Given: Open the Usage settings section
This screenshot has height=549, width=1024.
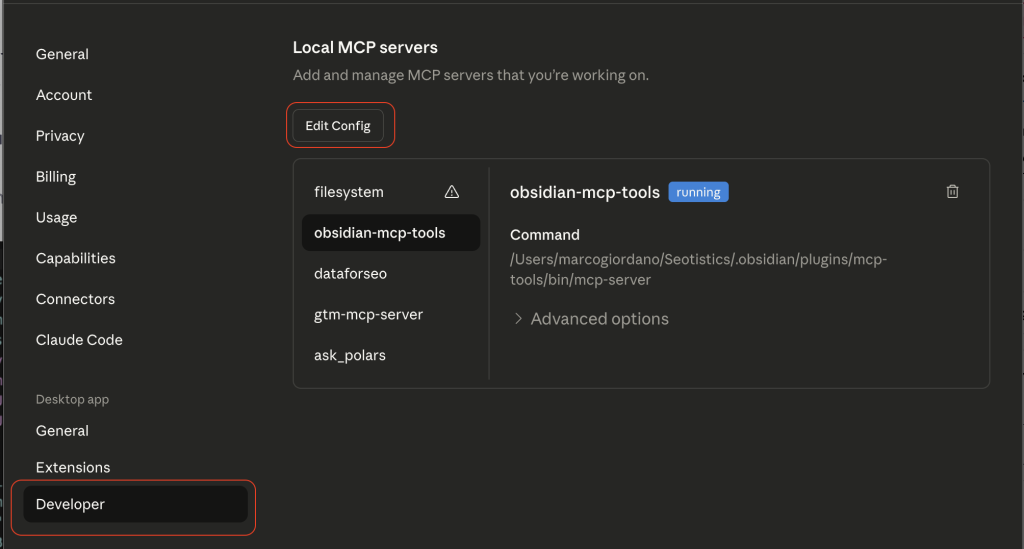Looking at the screenshot, I should [56, 218].
